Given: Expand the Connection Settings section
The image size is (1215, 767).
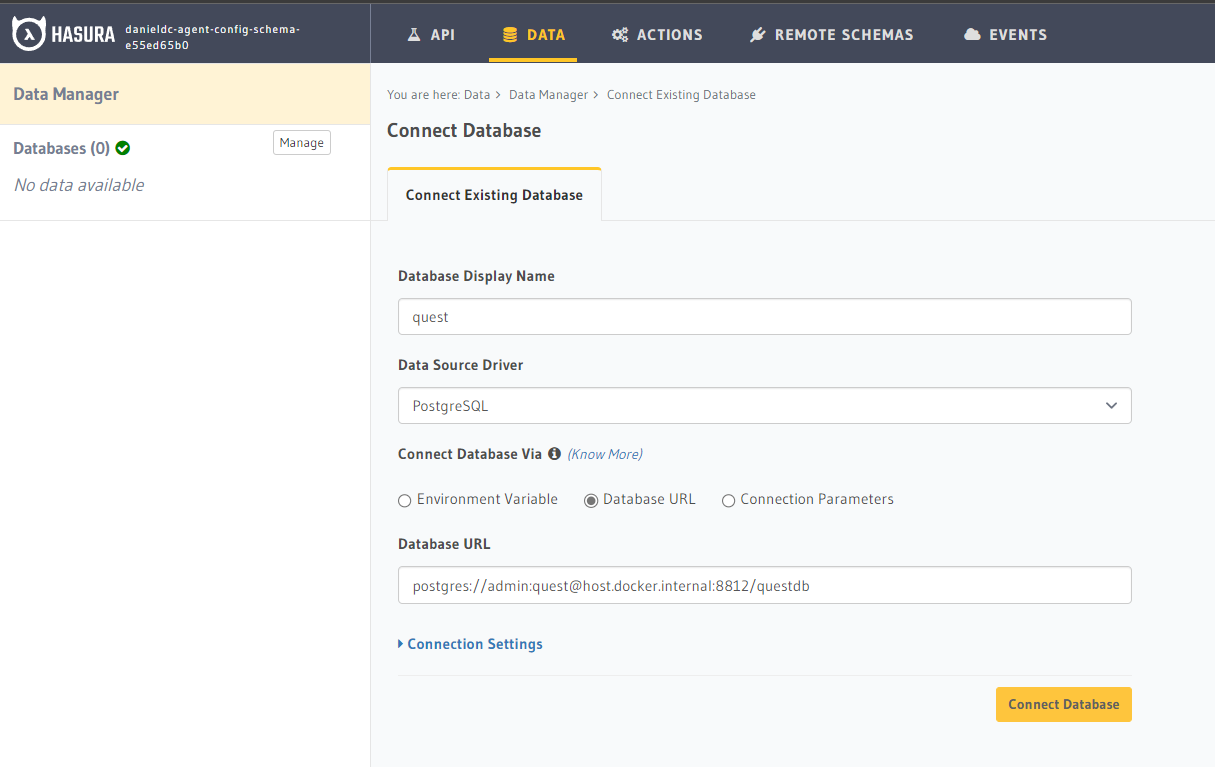Looking at the screenshot, I should click(470, 644).
